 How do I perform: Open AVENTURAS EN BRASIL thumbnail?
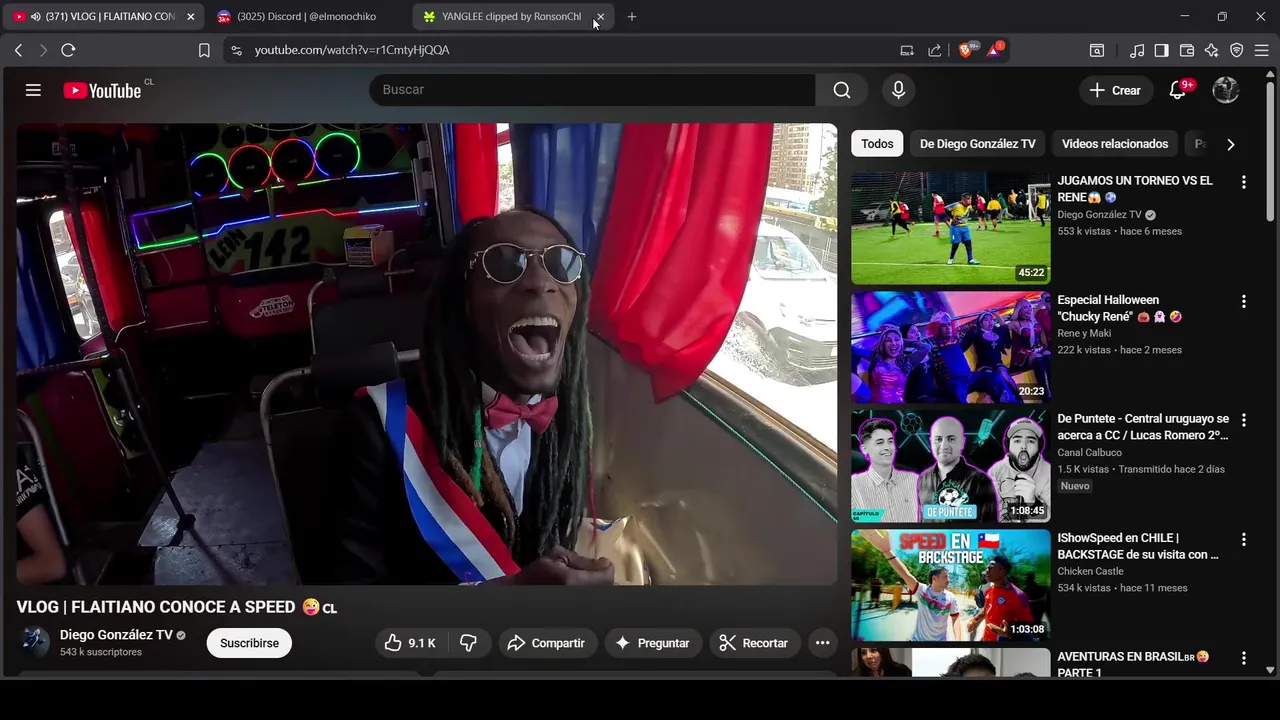click(x=950, y=663)
